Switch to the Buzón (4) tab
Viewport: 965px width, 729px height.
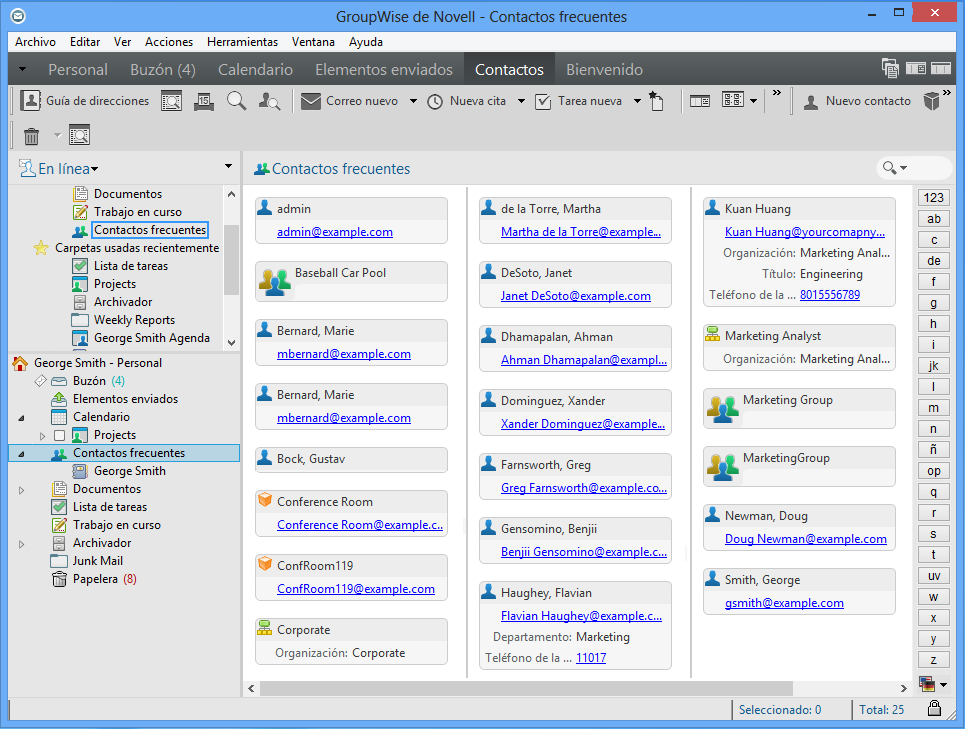(x=162, y=70)
